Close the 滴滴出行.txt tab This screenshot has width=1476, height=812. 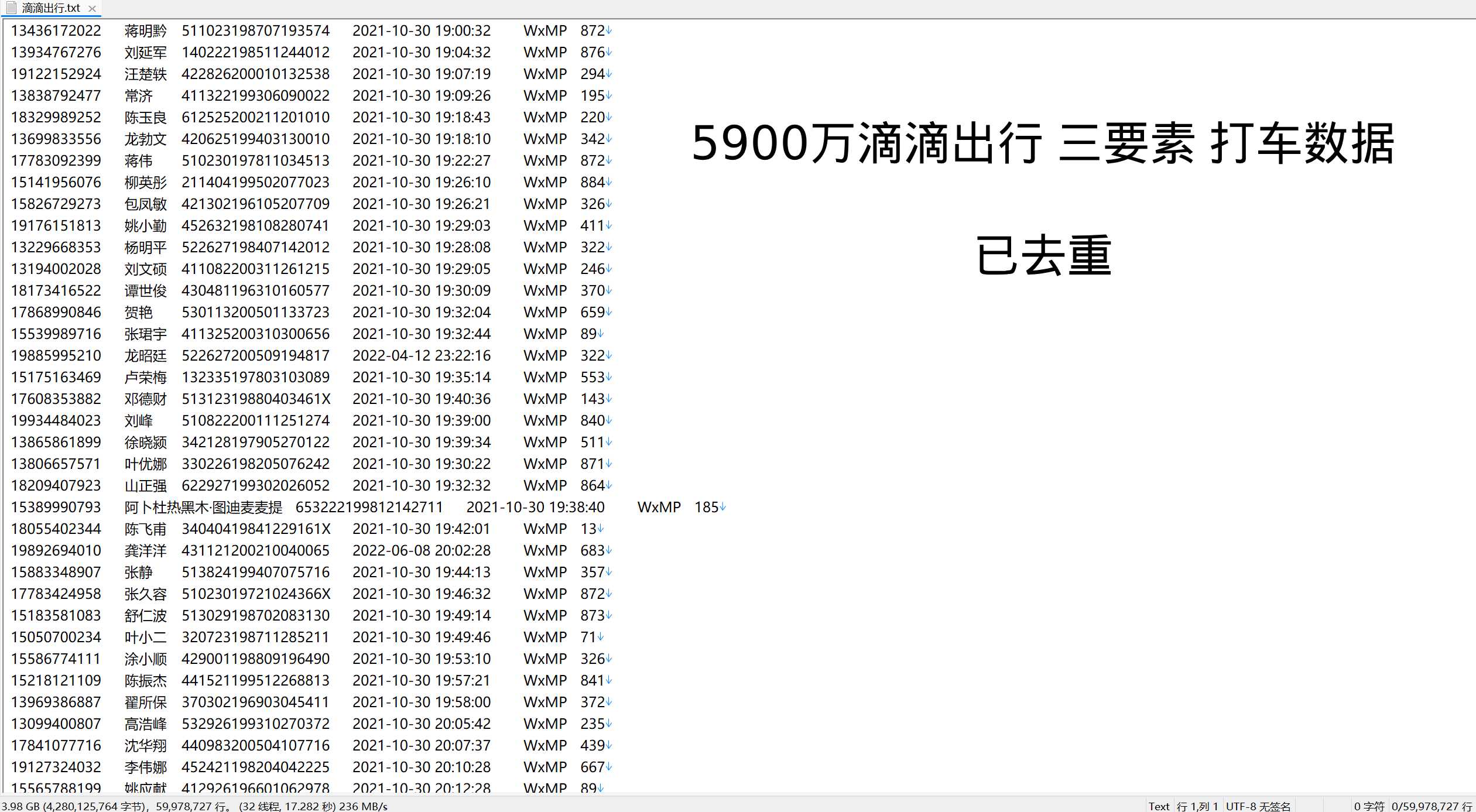click(x=92, y=9)
